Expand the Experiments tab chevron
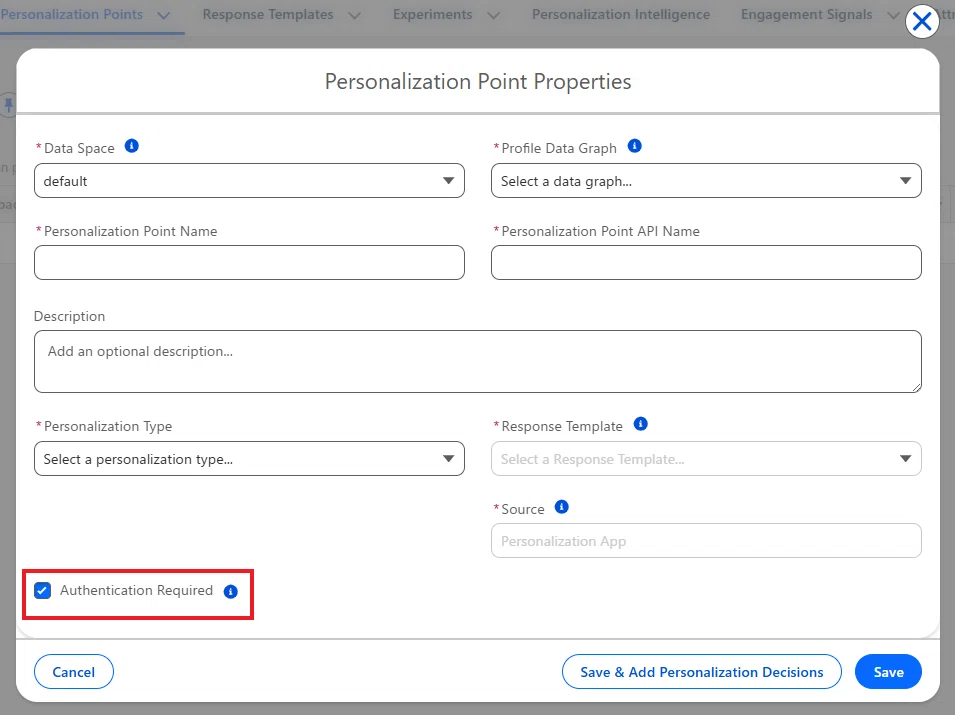 494,16
